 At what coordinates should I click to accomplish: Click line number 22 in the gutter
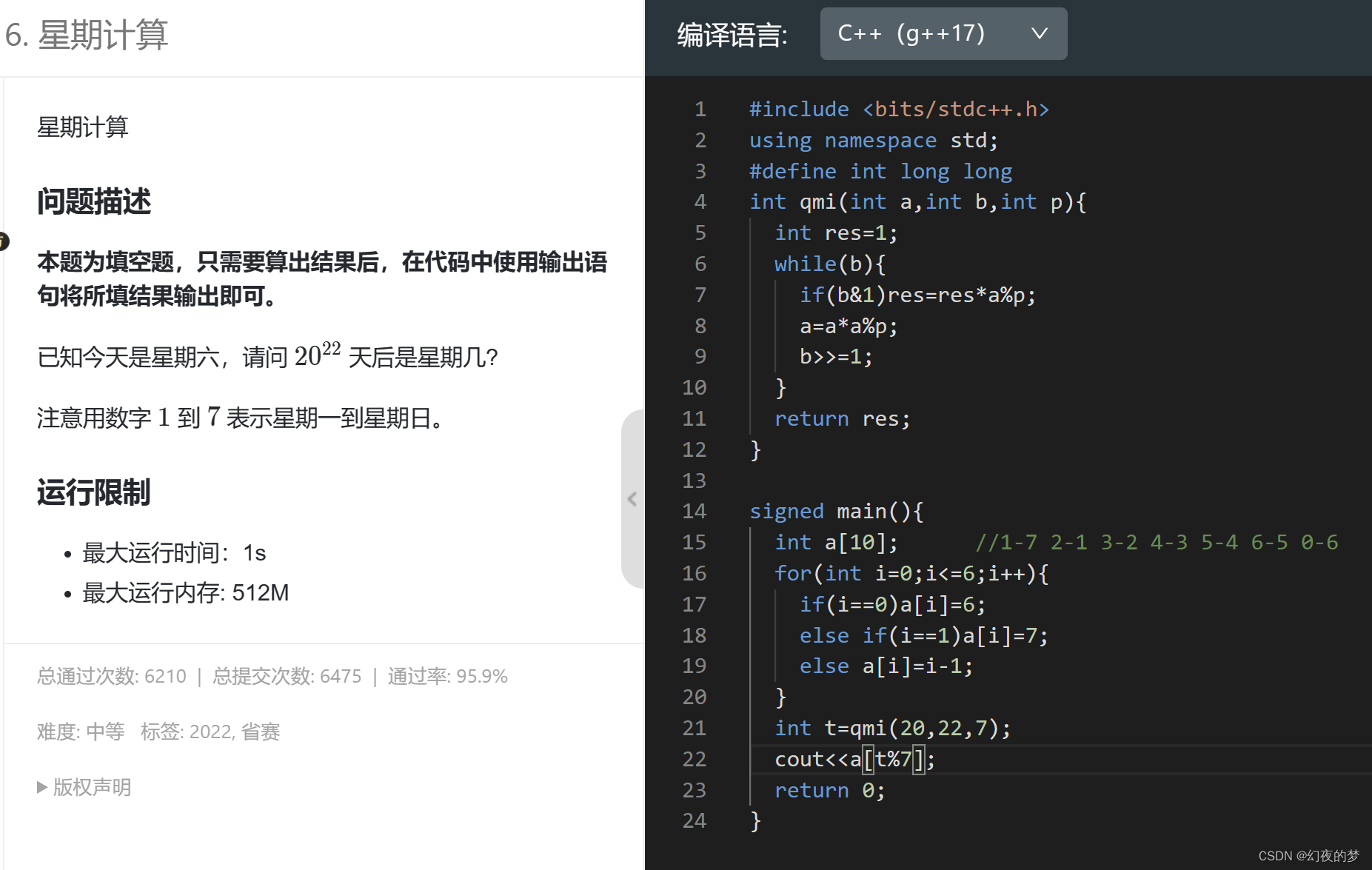tap(695, 760)
